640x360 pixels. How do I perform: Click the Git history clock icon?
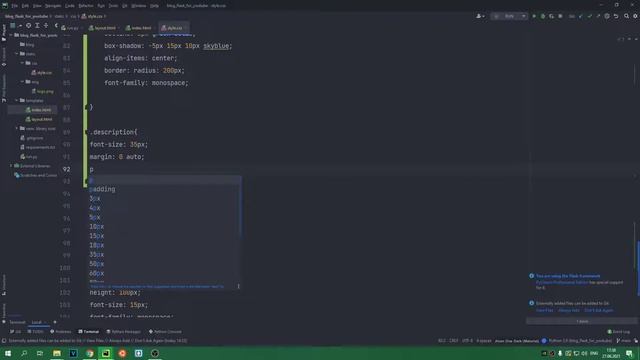[607, 16]
